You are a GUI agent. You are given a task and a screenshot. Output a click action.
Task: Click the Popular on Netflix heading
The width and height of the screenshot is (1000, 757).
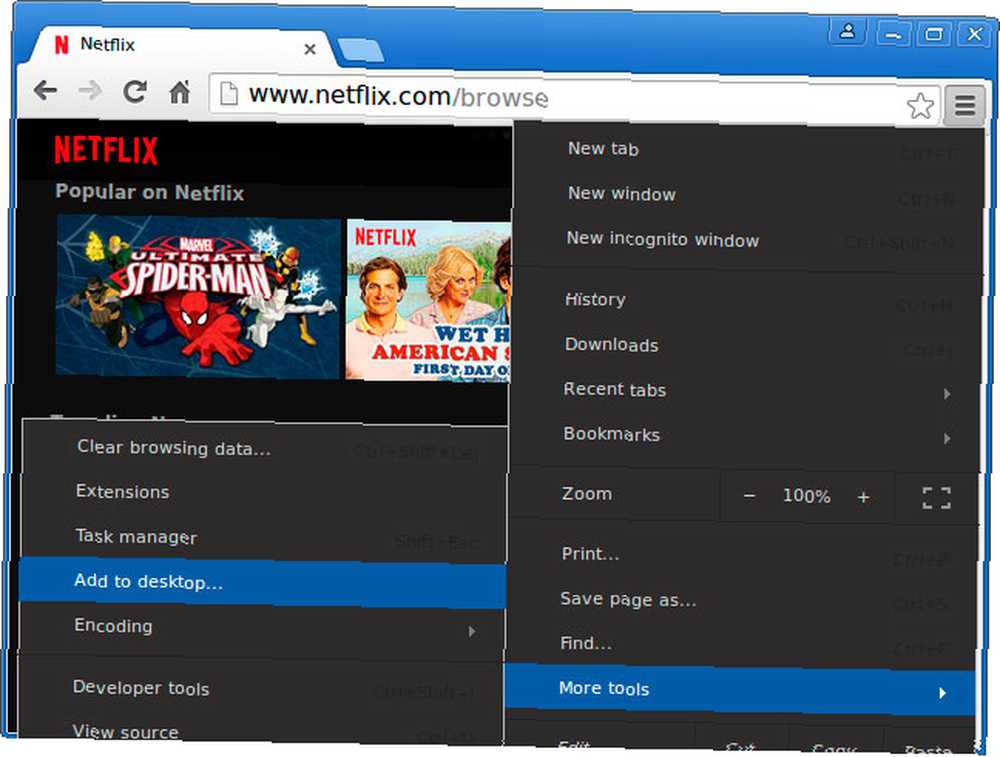click(x=150, y=192)
